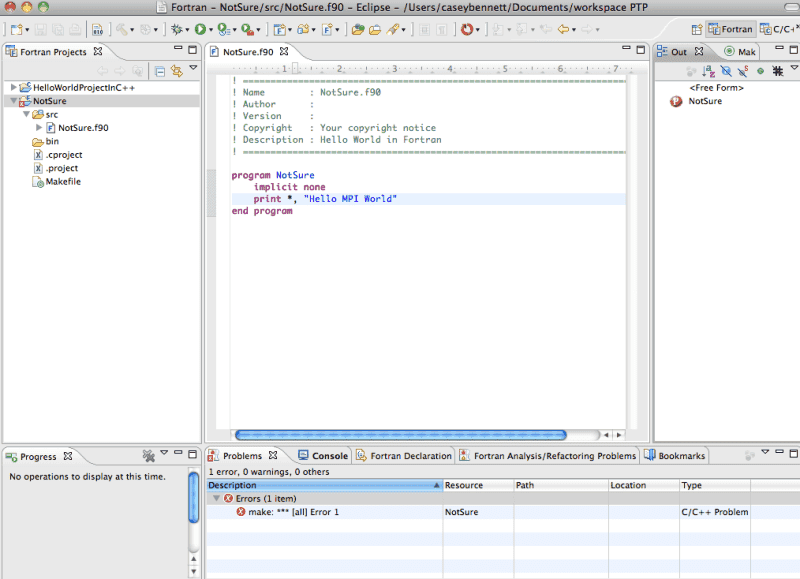Expand the HelloWorldProjectInC++ project
800x579 pixels.
13,88
